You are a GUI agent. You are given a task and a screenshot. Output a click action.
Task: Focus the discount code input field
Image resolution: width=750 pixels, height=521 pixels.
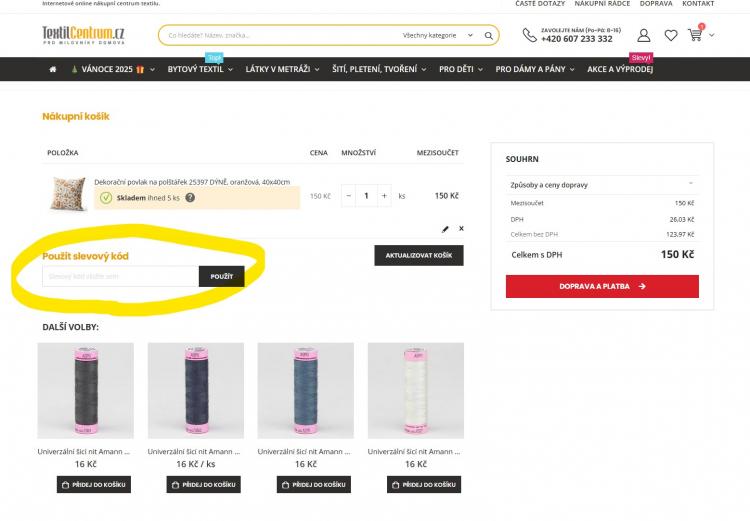tap(120, 276)
